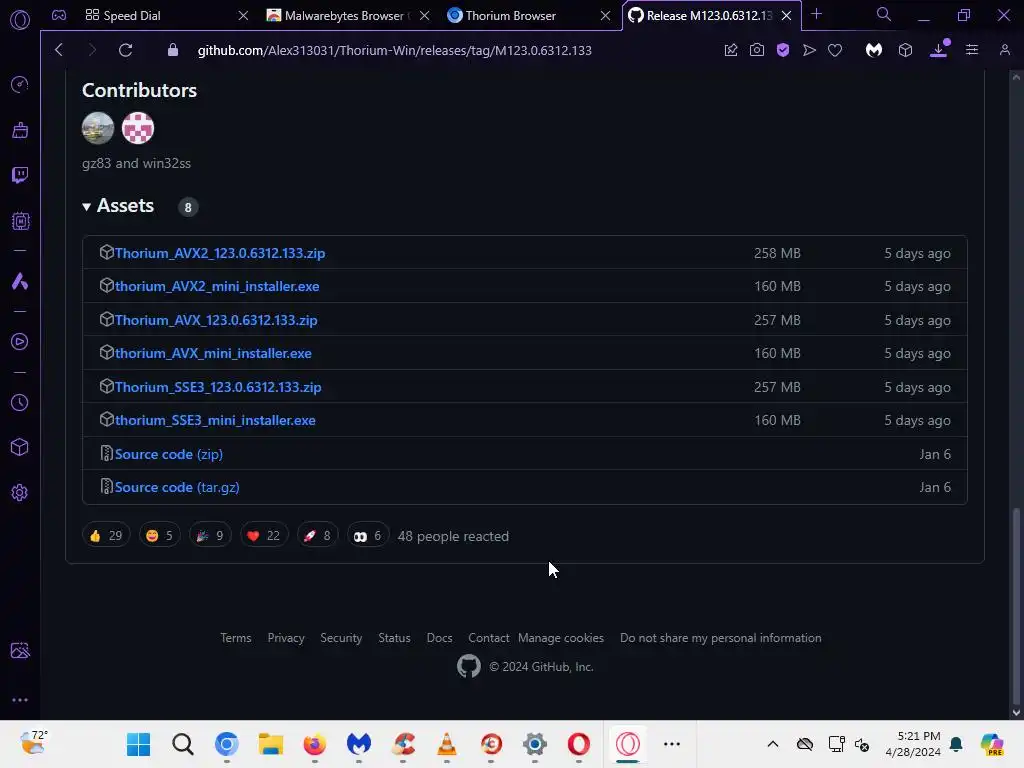Toggle the laugh reaction with 5
The image size is (1024, 768).
(159, 536)
